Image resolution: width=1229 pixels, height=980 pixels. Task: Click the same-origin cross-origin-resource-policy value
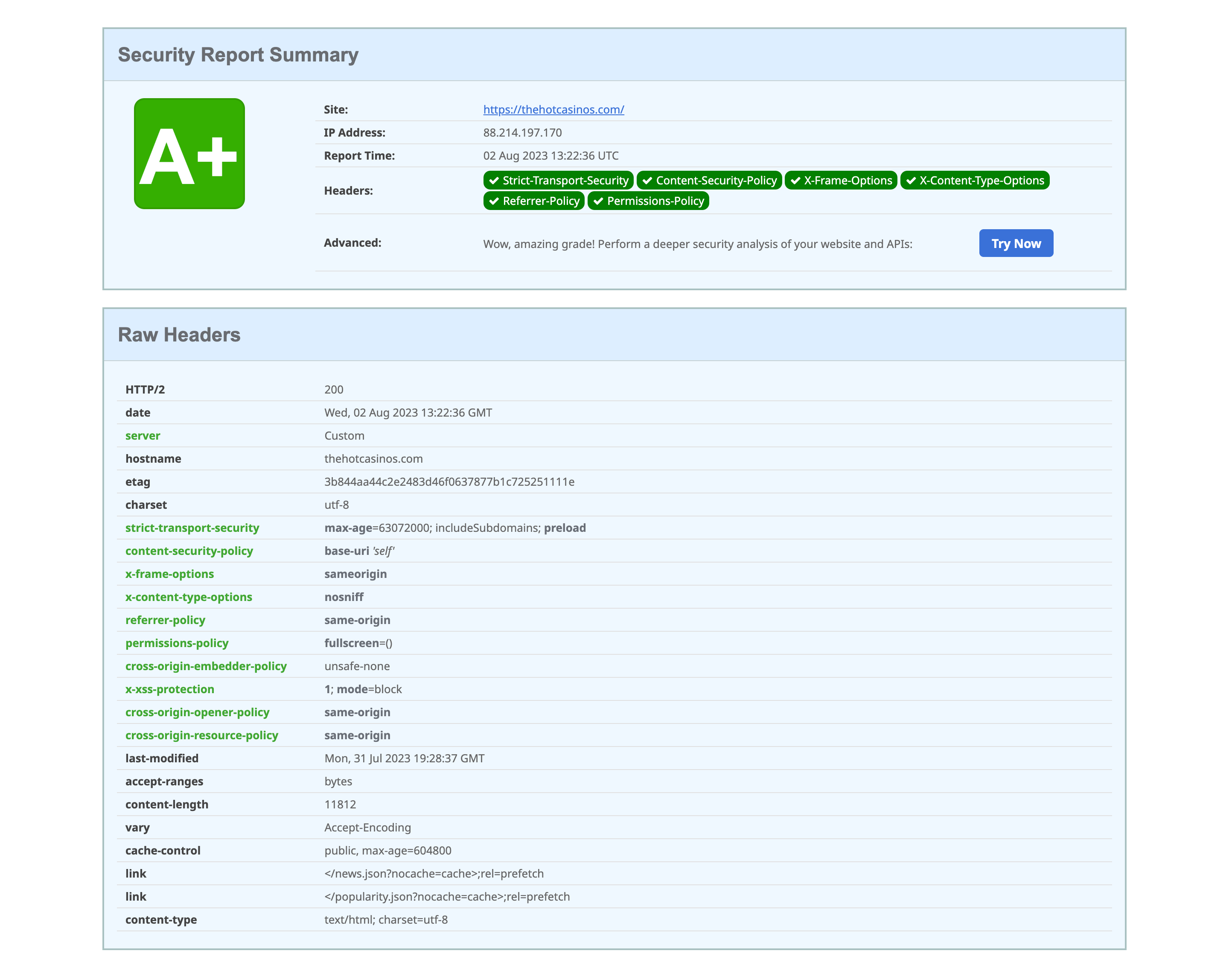[x=357, y=735]
